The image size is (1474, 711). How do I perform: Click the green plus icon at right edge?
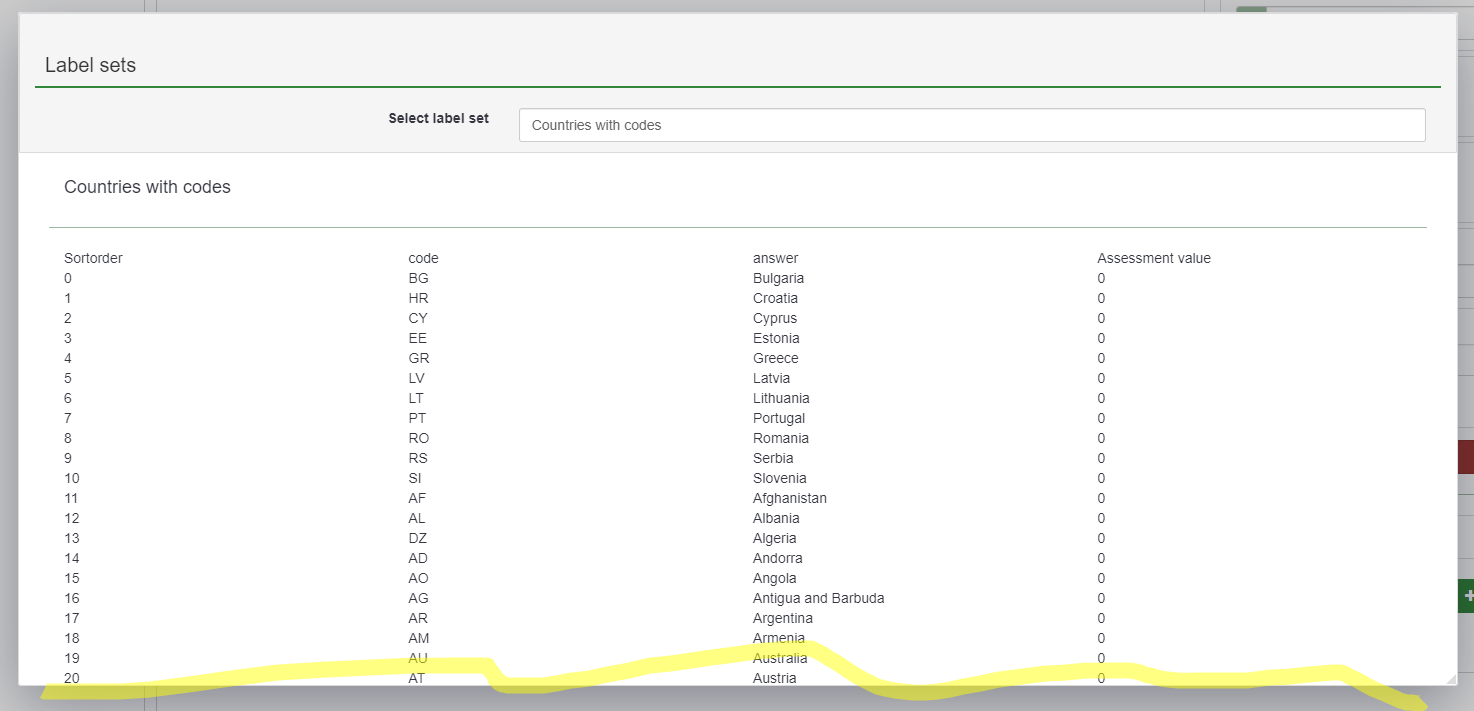(x=1467, y=596)
